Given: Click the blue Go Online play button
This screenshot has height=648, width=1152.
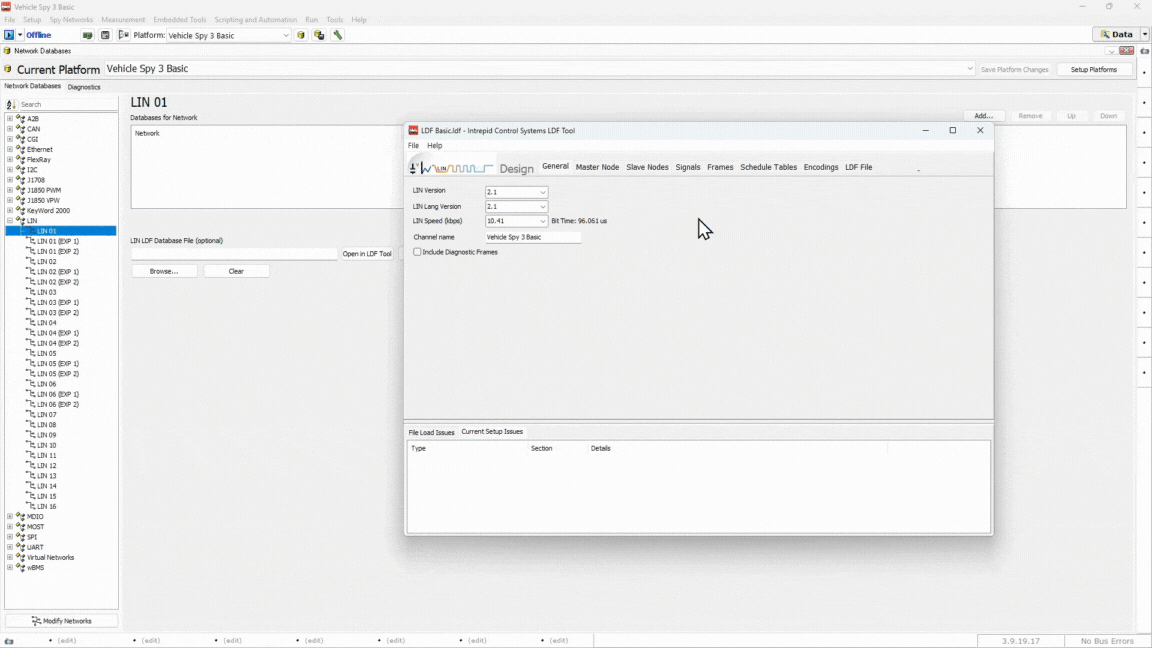Looking at the screenshot, I should click(9, 35).
